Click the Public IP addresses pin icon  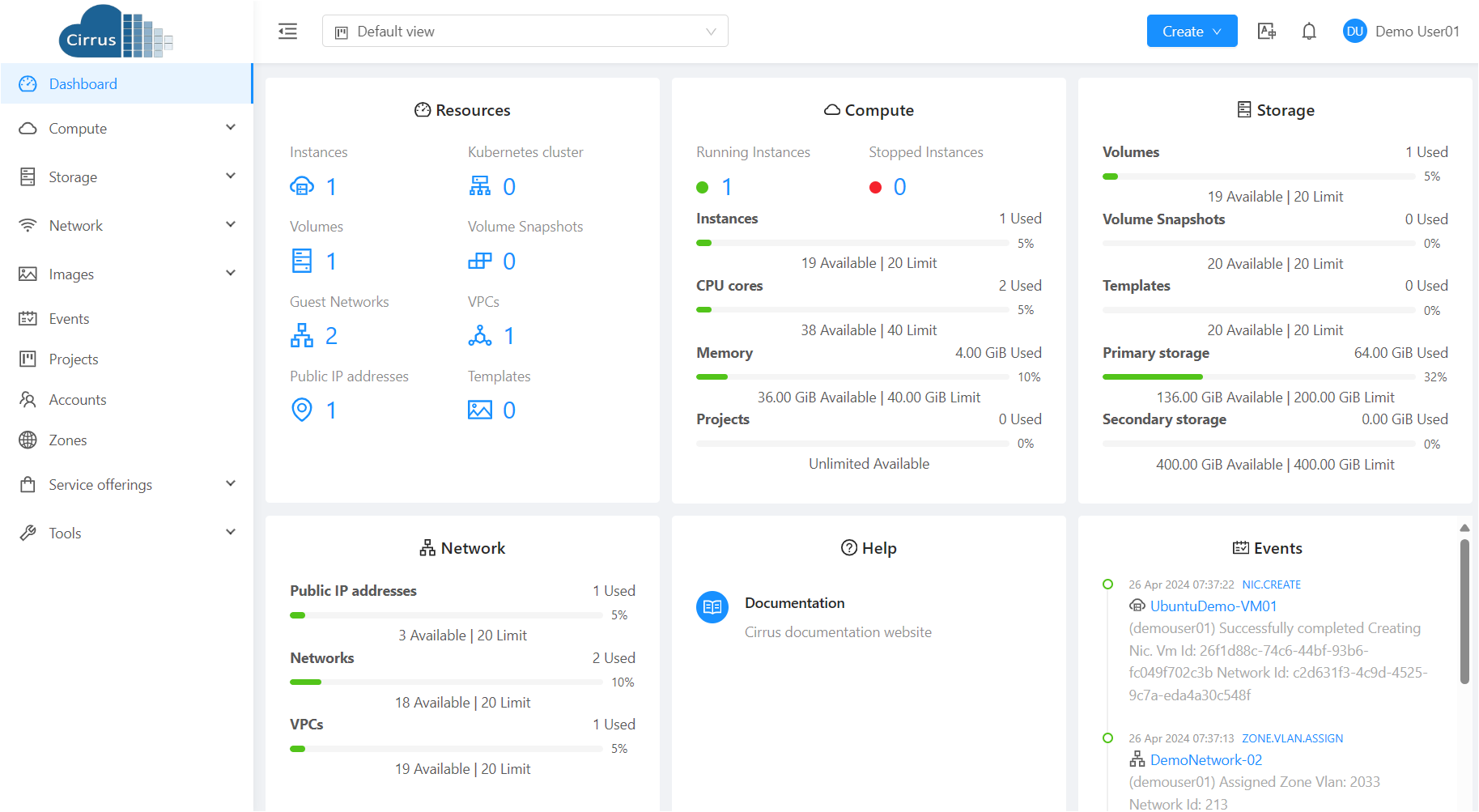[302, 410]
